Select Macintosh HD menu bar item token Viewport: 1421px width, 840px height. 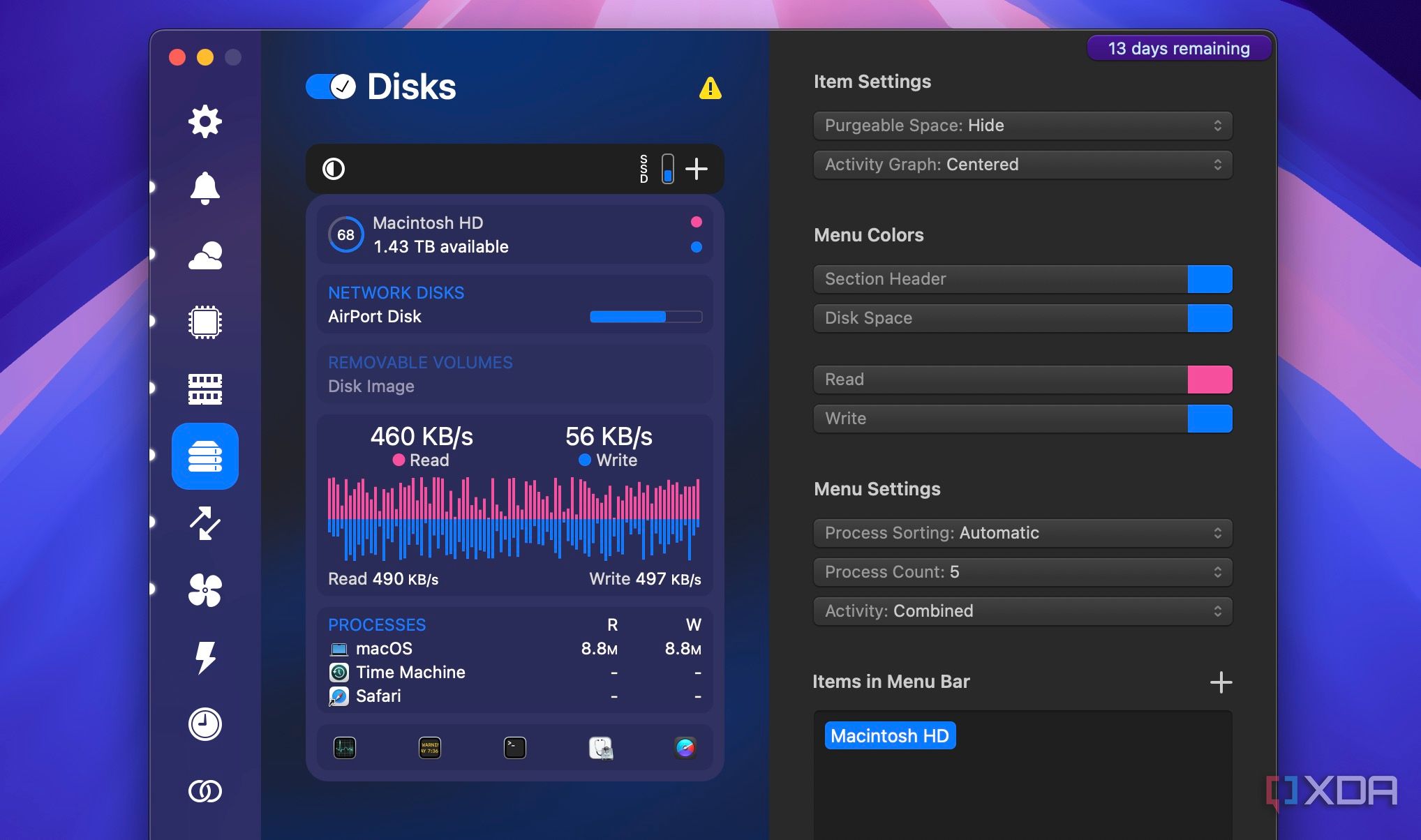tap(890, 736)
